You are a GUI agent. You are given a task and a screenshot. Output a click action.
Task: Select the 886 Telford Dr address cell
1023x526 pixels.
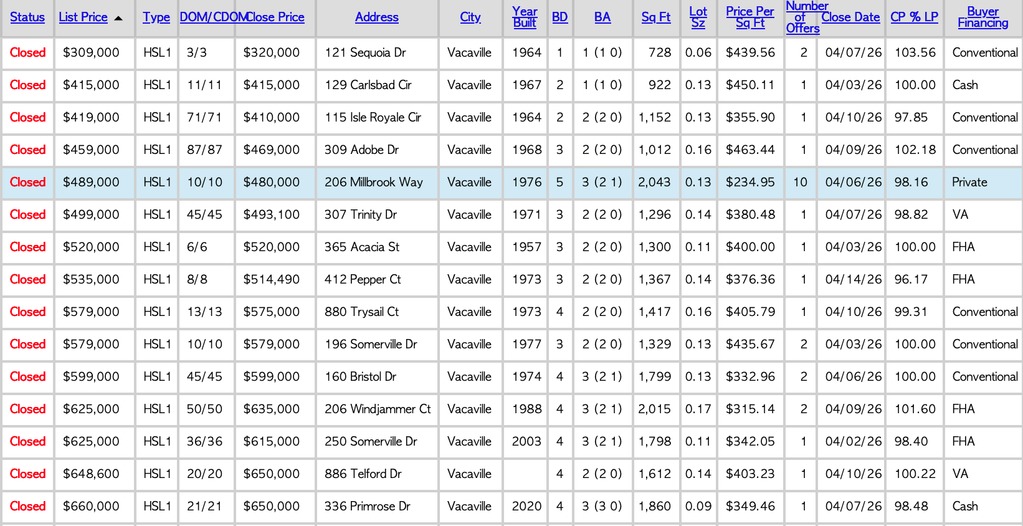[x=363, y=474]
